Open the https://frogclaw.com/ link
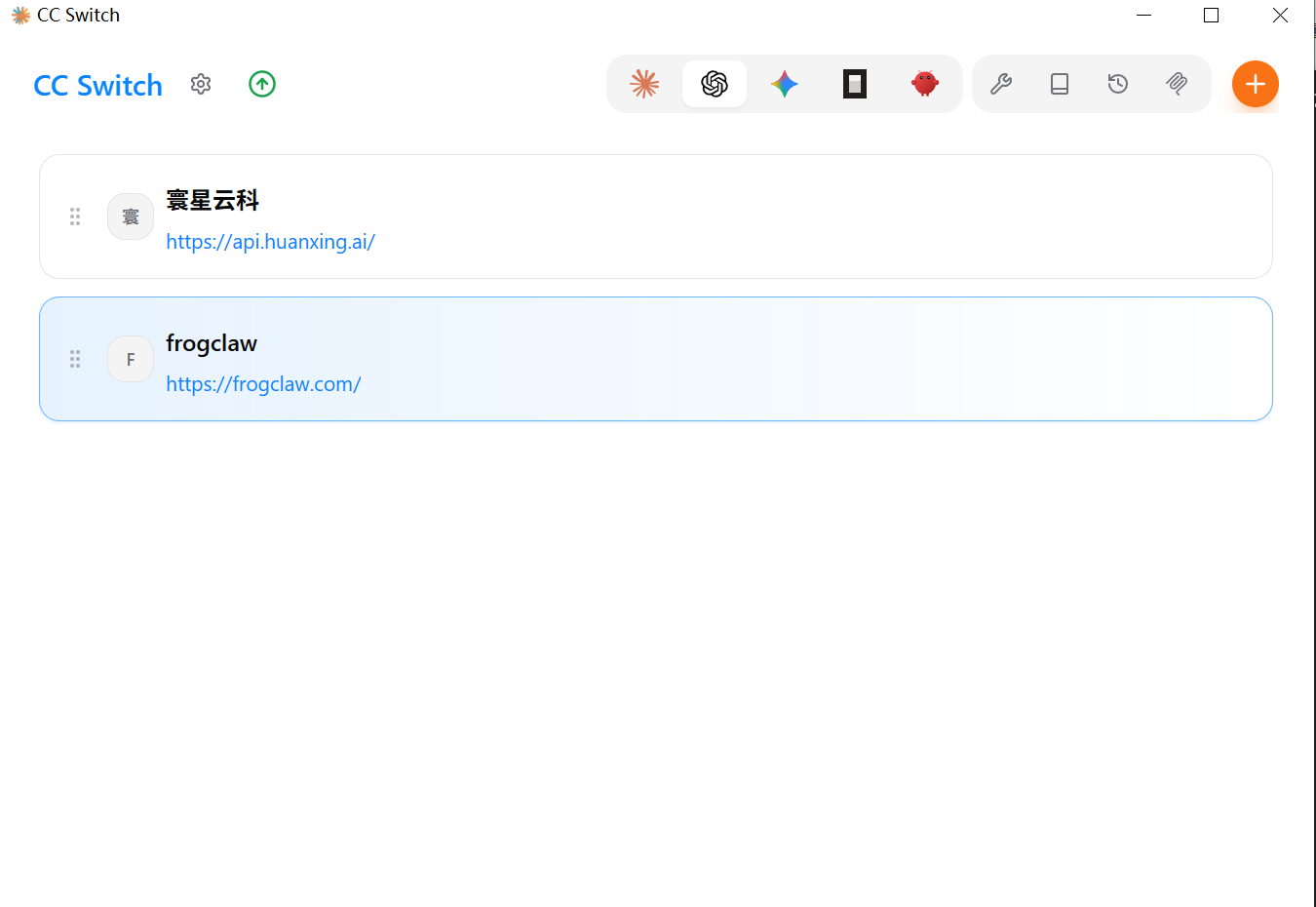The image size is (1316, 907). [263, 384]
